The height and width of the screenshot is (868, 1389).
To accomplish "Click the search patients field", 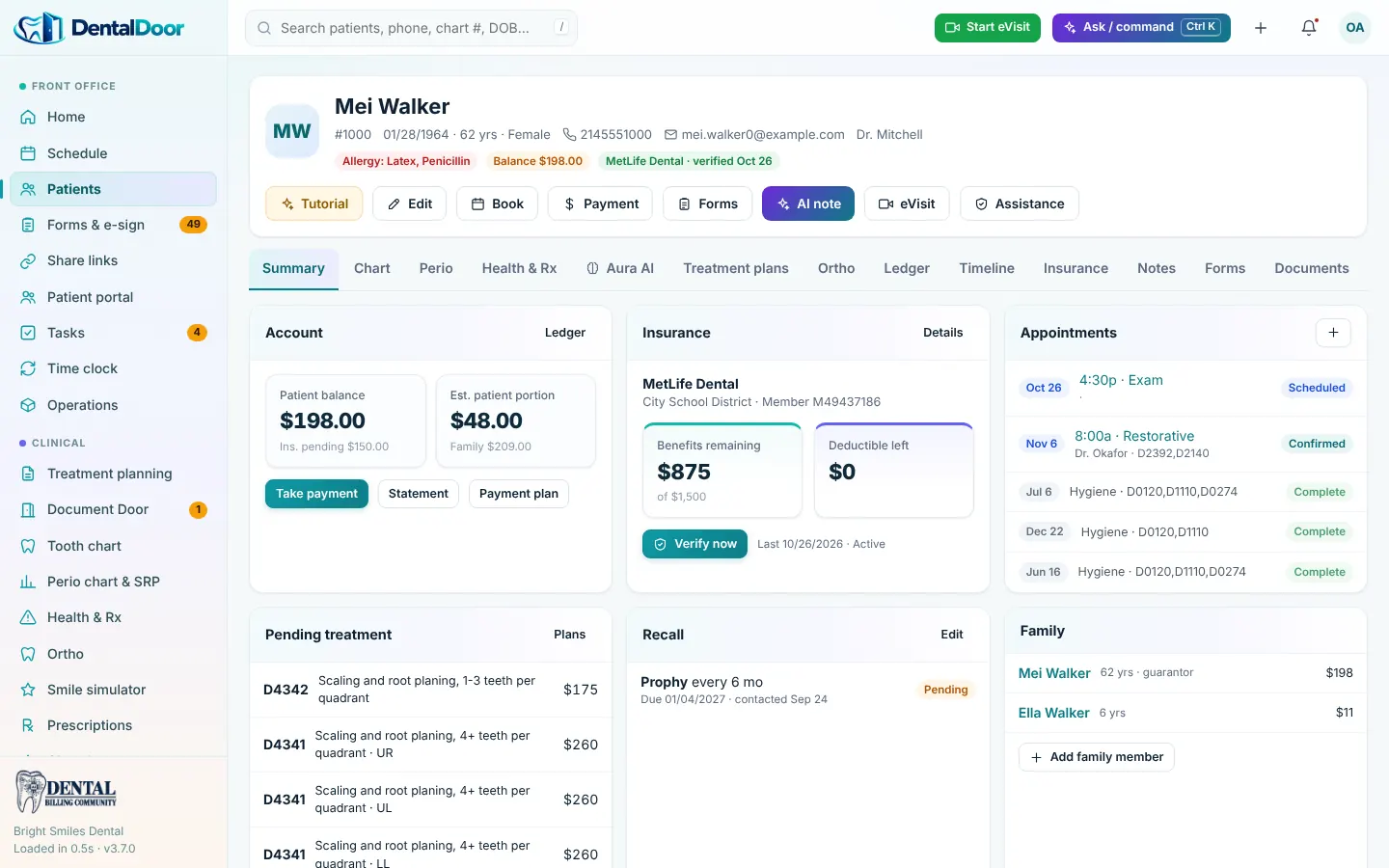I will [411, 28].
